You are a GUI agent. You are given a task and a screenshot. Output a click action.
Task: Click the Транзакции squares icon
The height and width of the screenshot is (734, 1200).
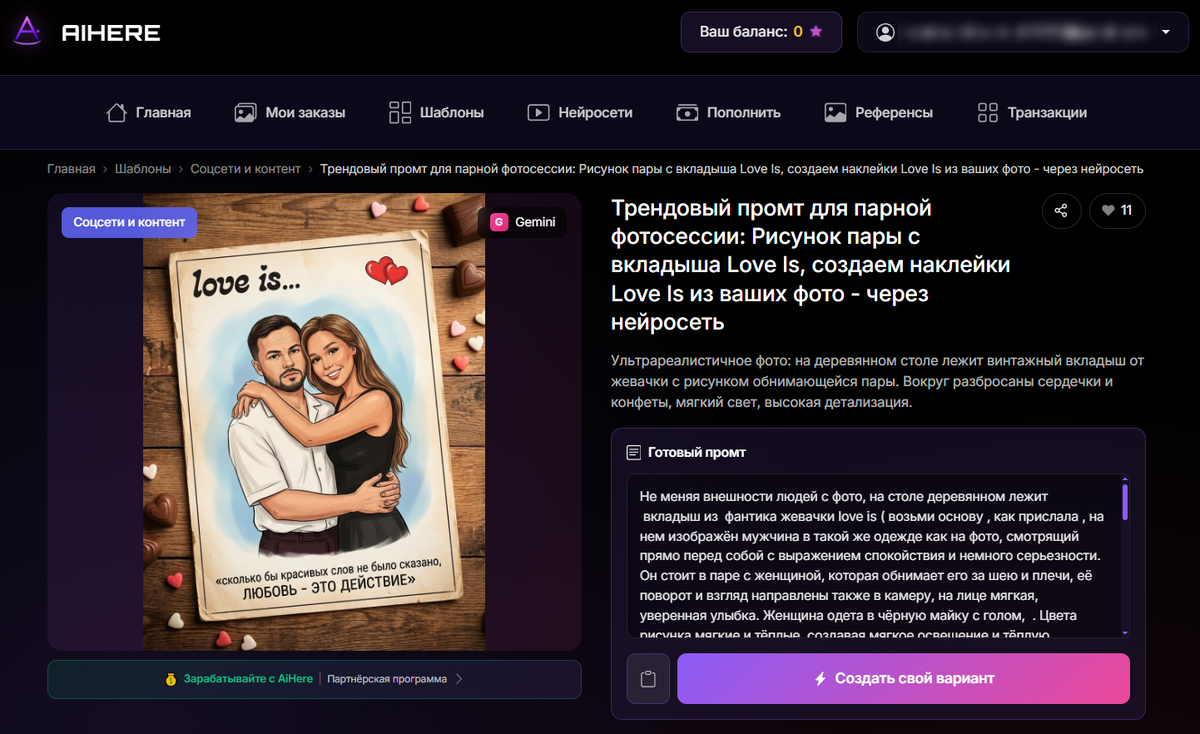[988, 112]
